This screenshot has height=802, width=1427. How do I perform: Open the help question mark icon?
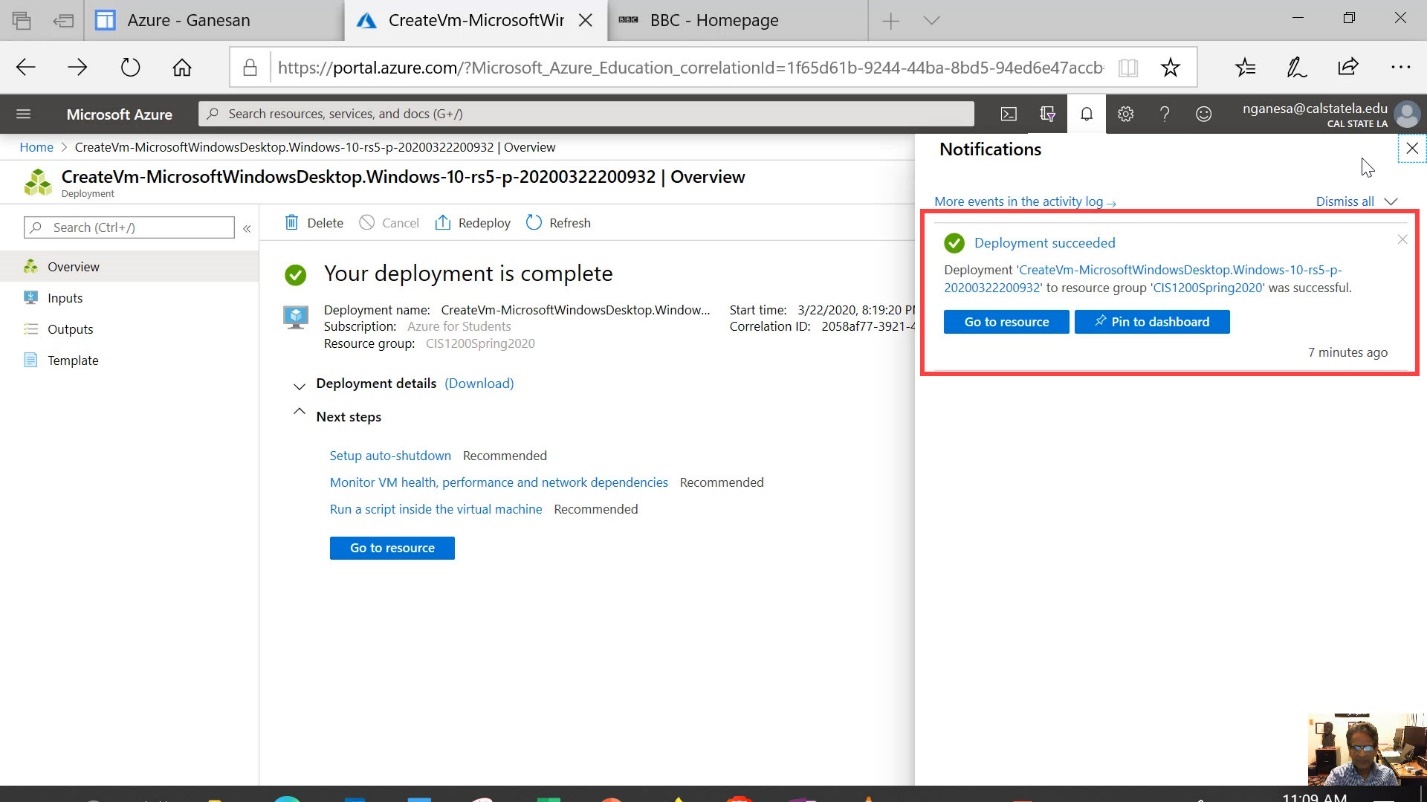coord(1164,114)
